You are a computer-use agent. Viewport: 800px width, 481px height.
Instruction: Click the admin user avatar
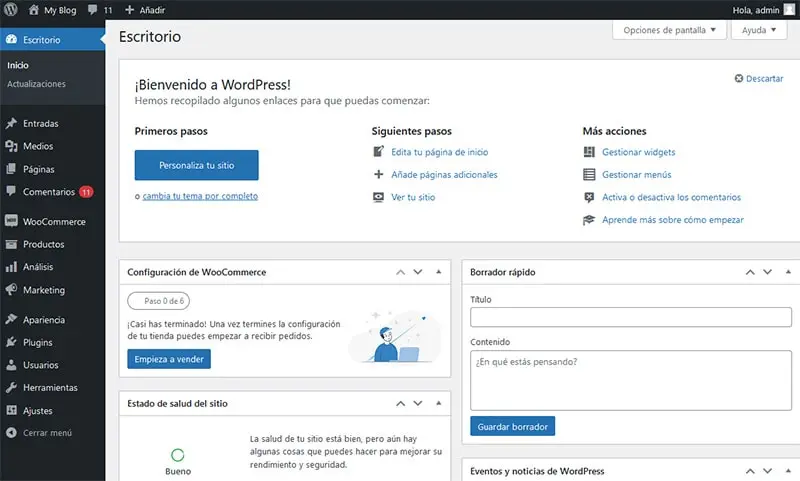pyautogui.click(x=790, y=10)
